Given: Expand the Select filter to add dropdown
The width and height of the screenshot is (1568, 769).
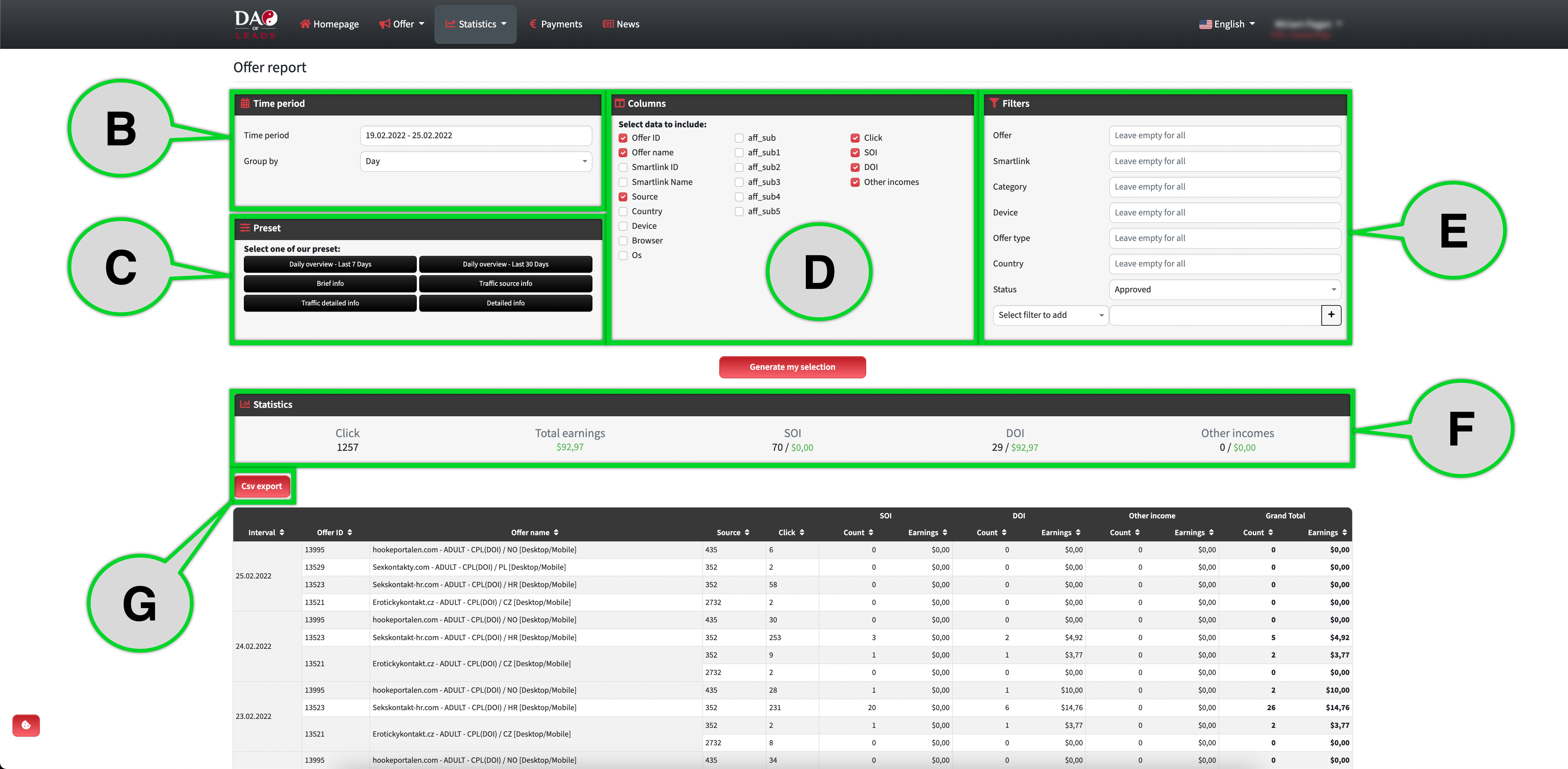Looking at the screenshot, I should (x=1049, y=315).
